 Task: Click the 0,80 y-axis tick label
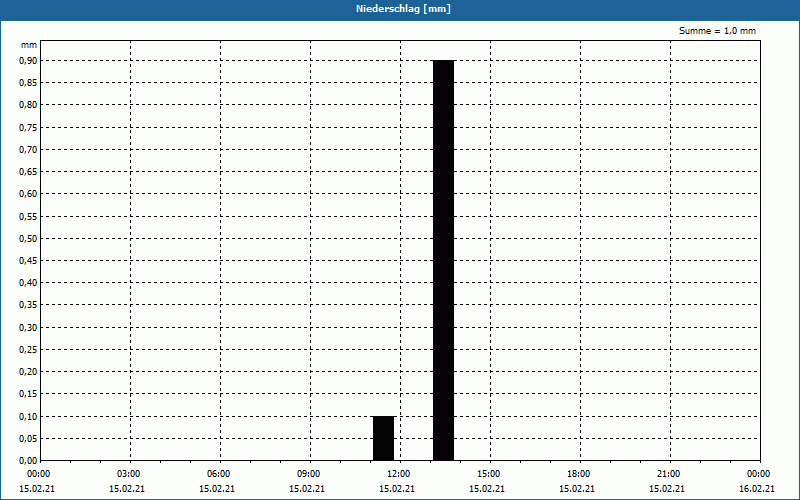click(28, 105)
